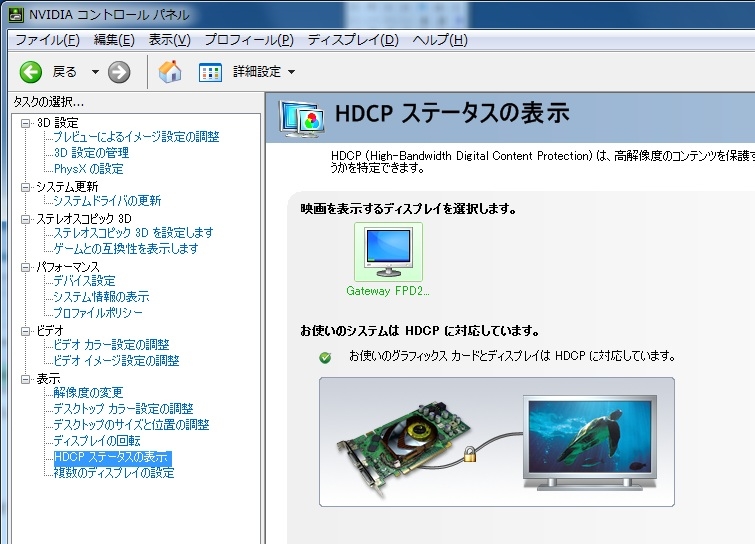Open the プロフィール(P) menu
The height and width of the screenshot is (544, 755).
tap(249, 40)
